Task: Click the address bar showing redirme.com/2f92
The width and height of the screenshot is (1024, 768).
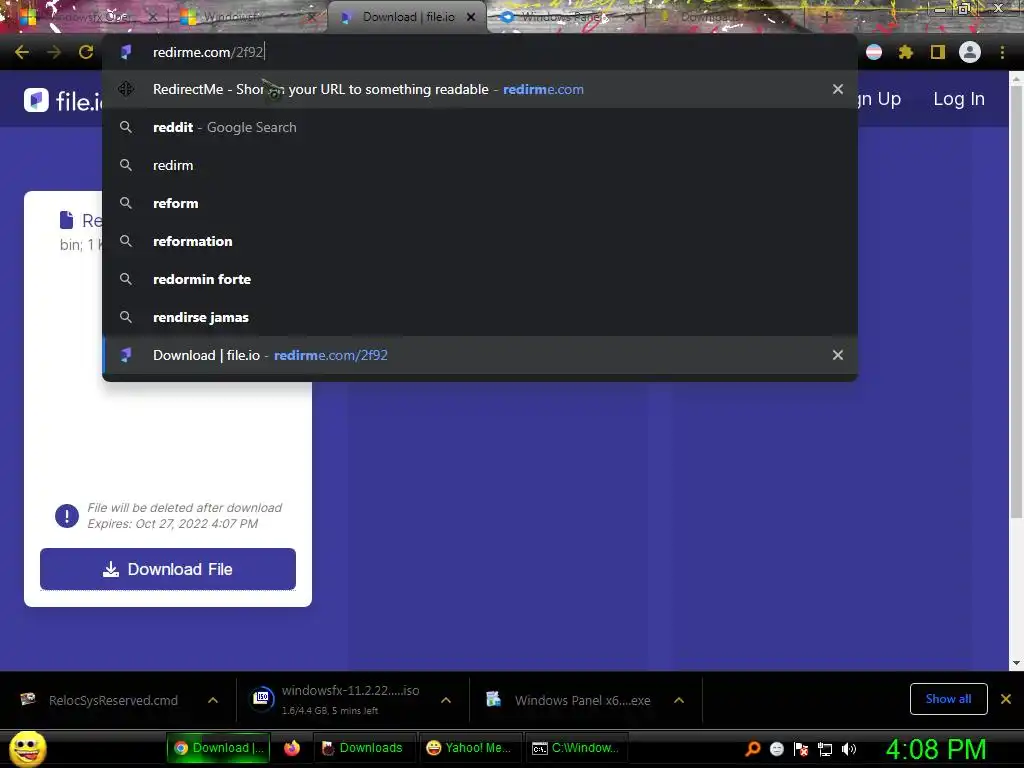Action: (x=479, y=52)
